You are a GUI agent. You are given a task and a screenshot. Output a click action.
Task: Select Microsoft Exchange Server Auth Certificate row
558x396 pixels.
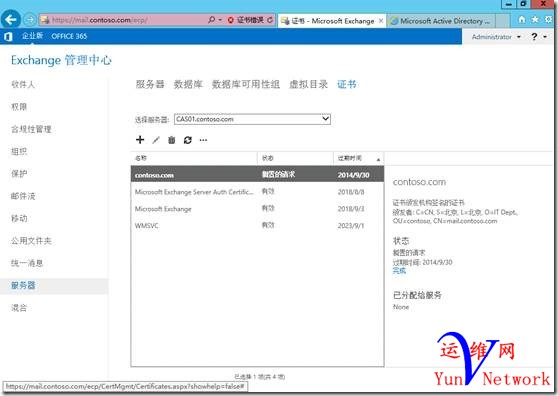257,192
